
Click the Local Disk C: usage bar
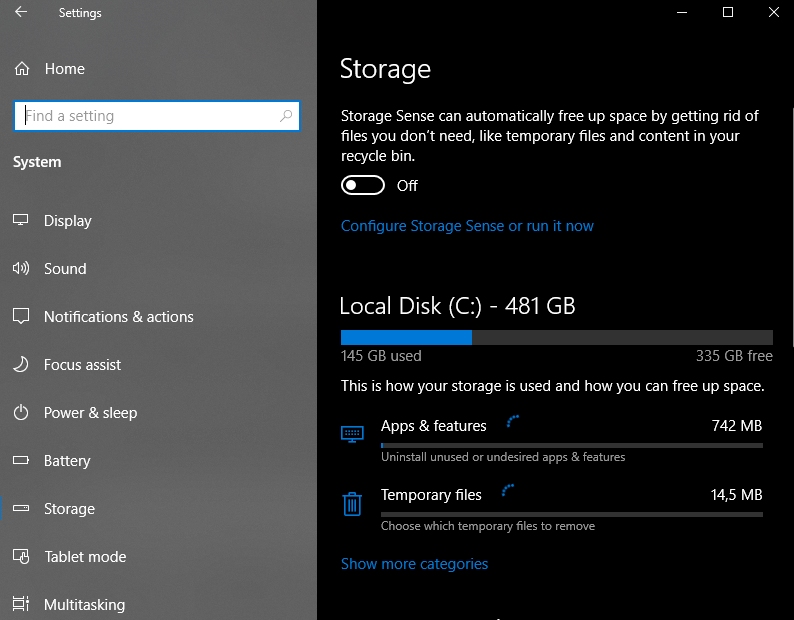tap(556, 338)
